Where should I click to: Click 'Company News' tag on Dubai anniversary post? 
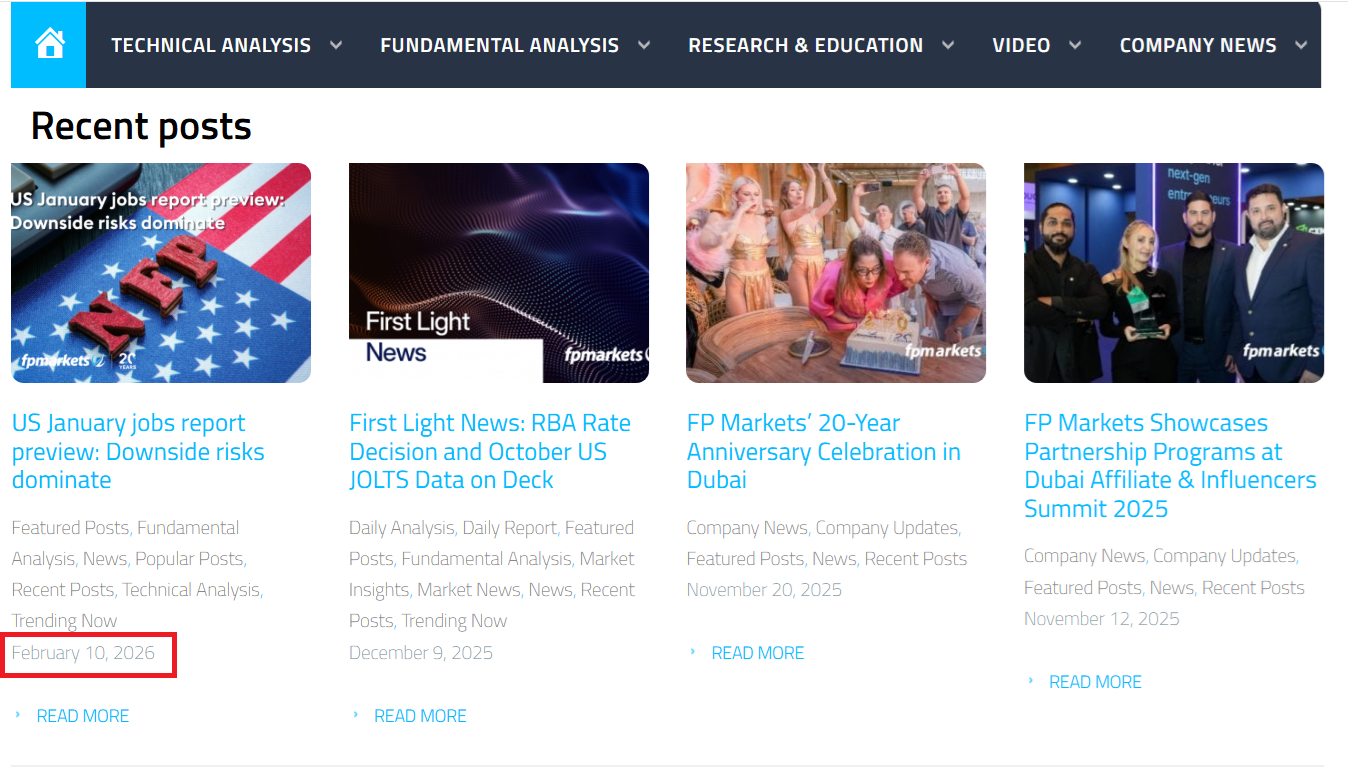(x=746, y=528)
